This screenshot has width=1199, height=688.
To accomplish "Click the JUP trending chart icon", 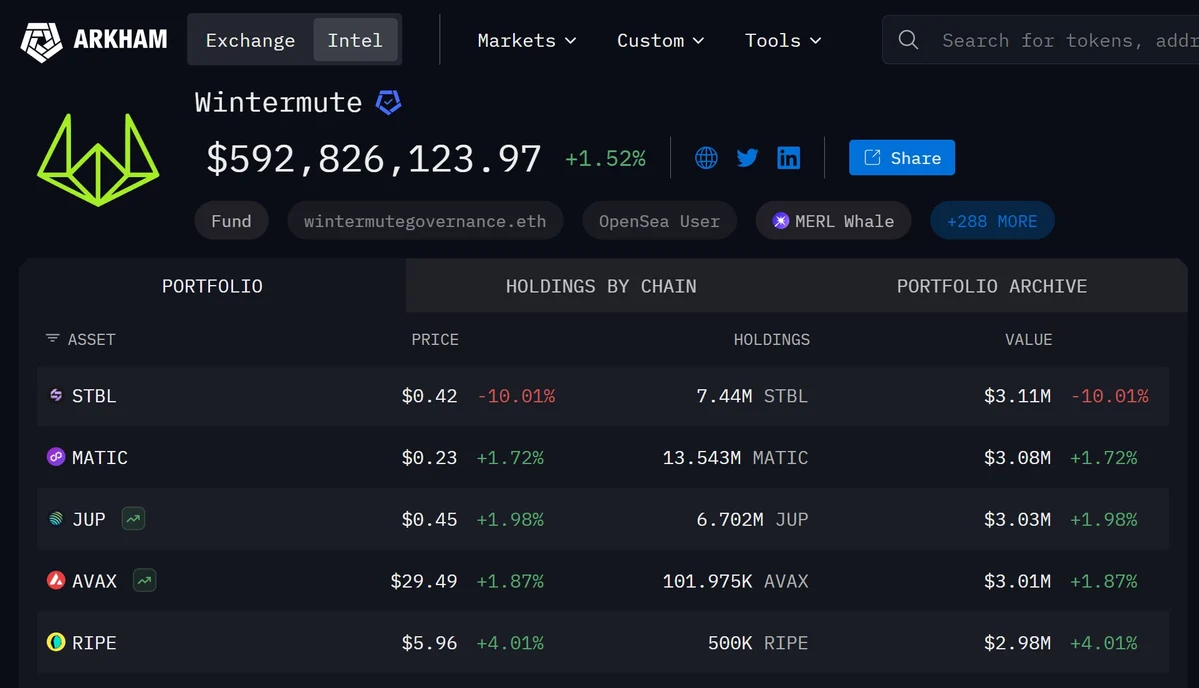I will [133, 519].
